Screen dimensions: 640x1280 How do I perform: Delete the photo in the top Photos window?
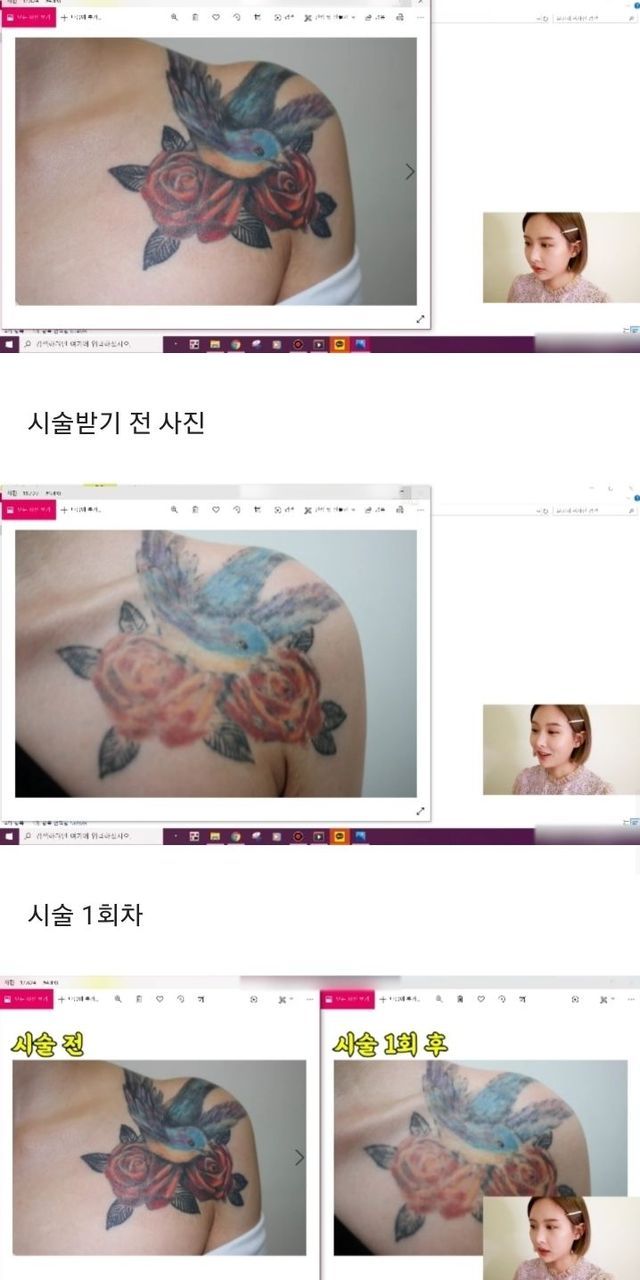[195, 17]
